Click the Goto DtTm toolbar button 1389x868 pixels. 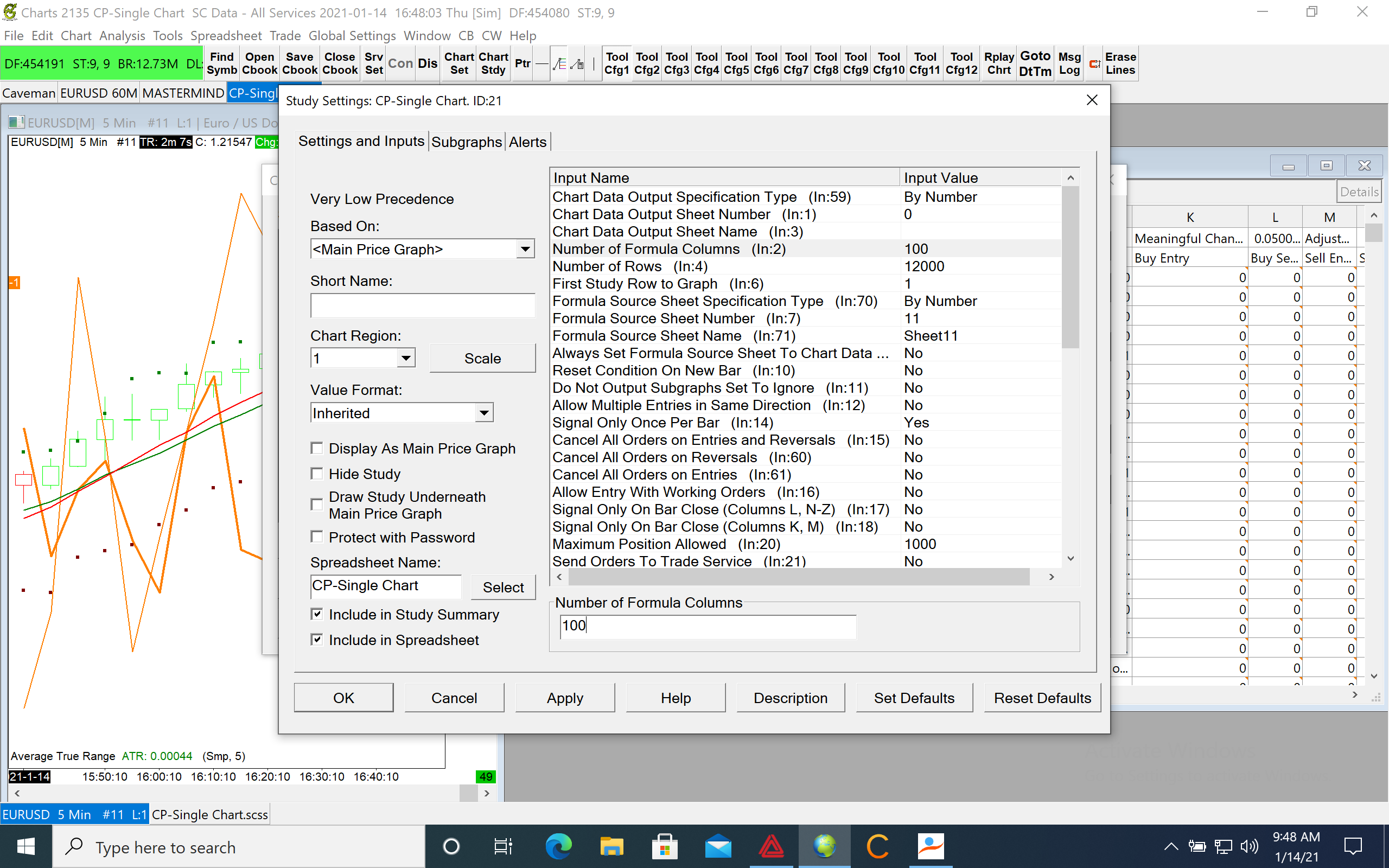pyautogui.click(x=1035, y=63)
